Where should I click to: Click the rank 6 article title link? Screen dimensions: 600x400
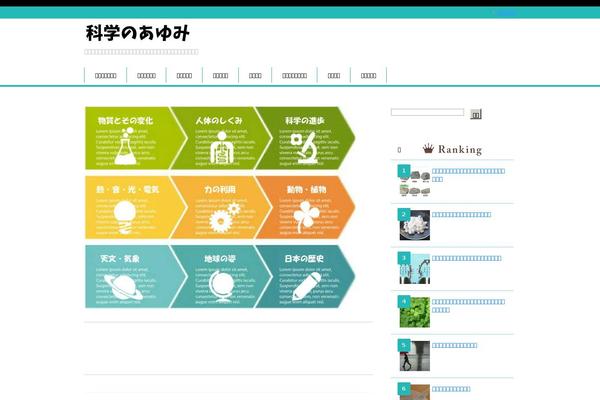click(451, 389)
